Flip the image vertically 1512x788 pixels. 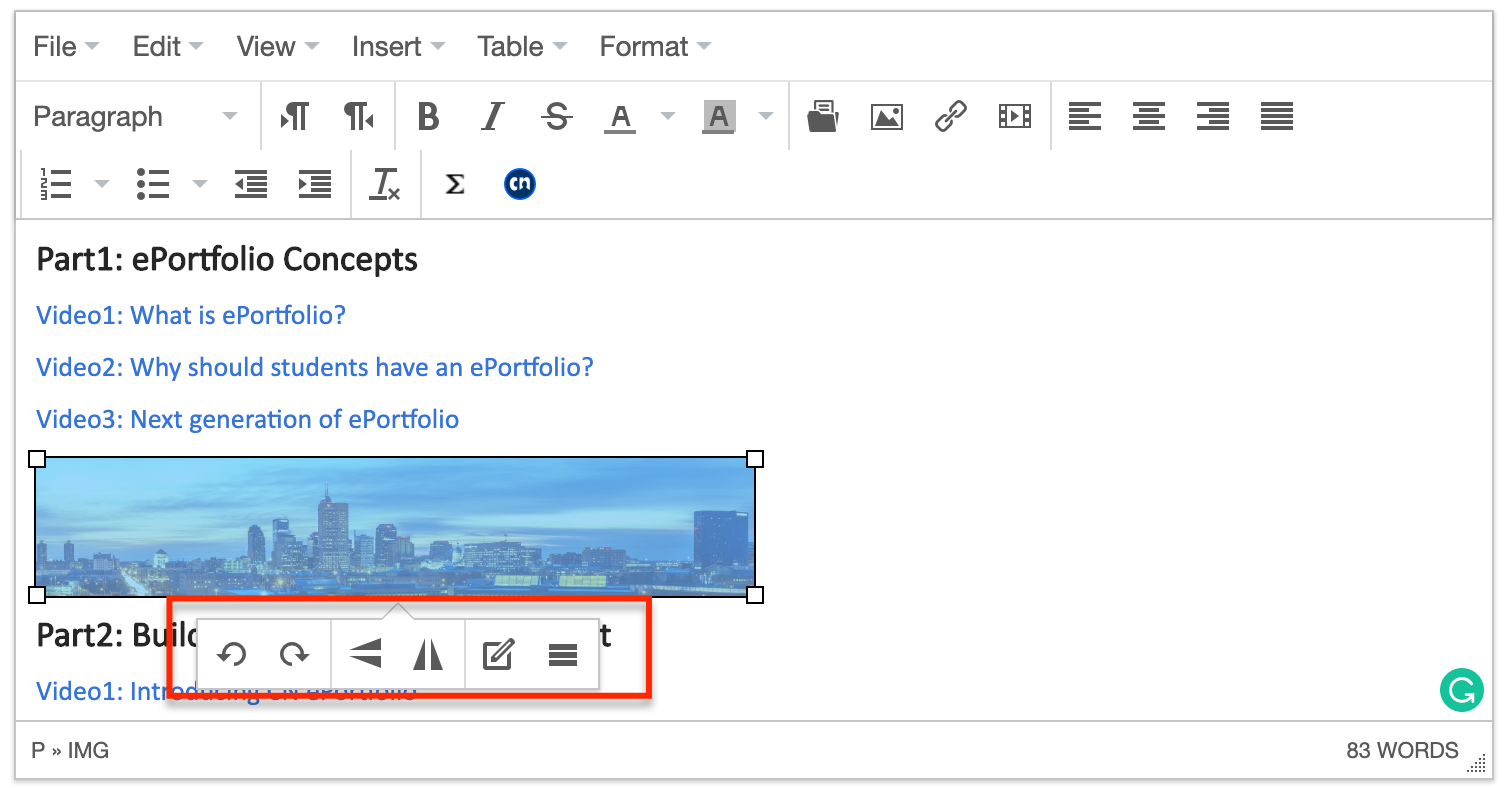click(x=365, y=655)
